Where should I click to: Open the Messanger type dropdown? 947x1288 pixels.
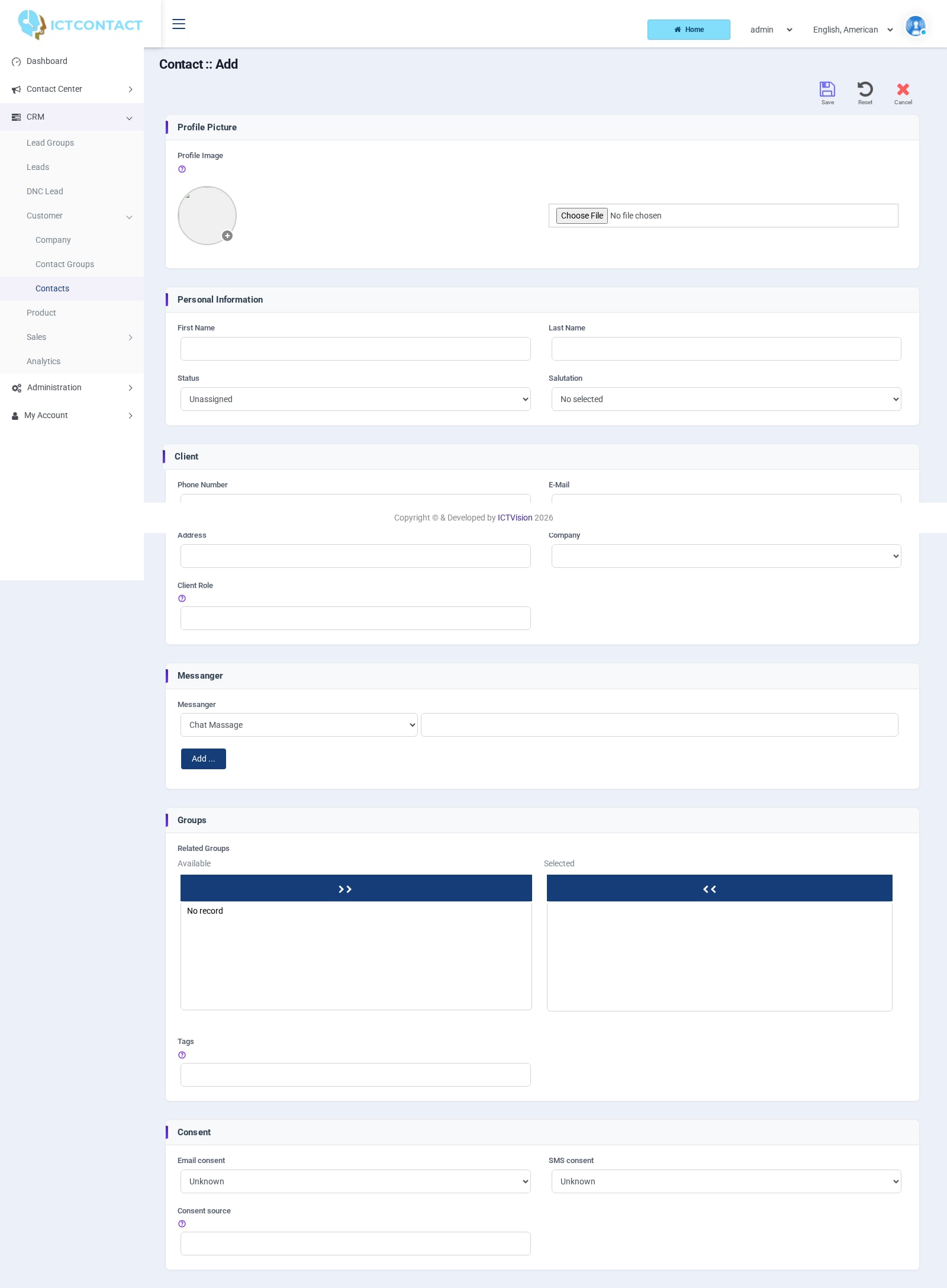pos(299,725)
